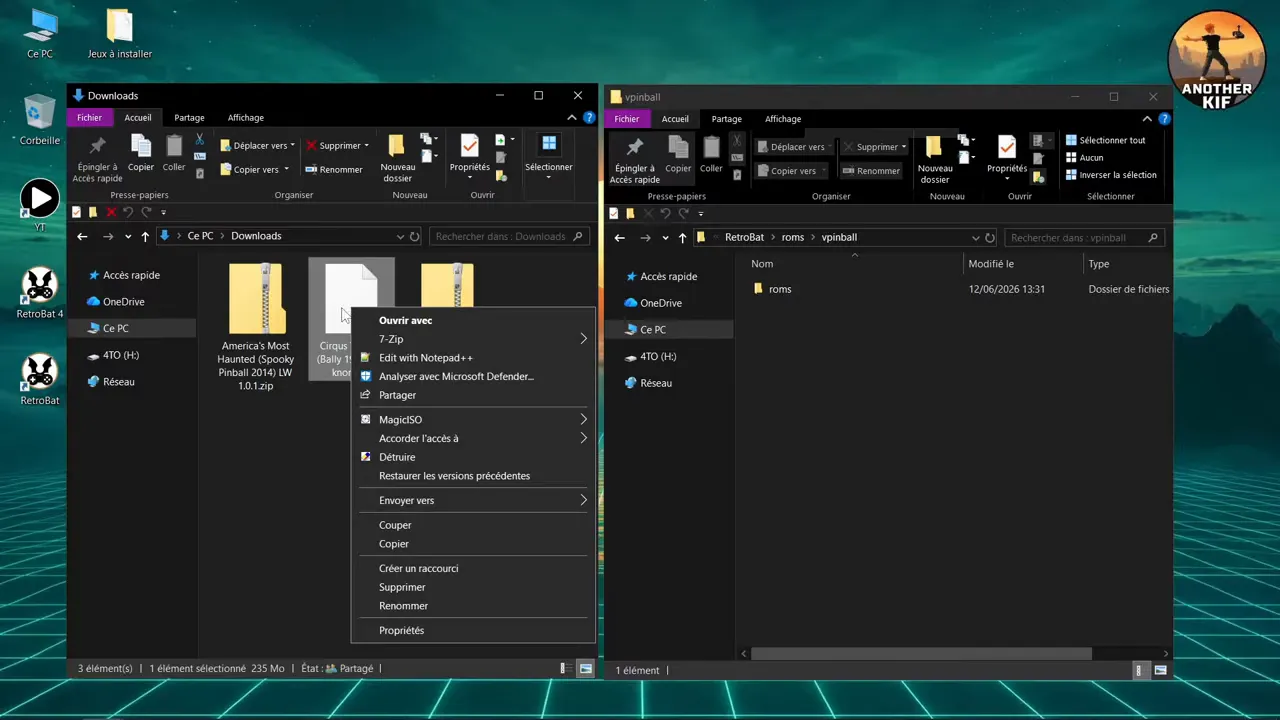Click Sélectionner tout in vpinball ribbon

point(1105,140)
